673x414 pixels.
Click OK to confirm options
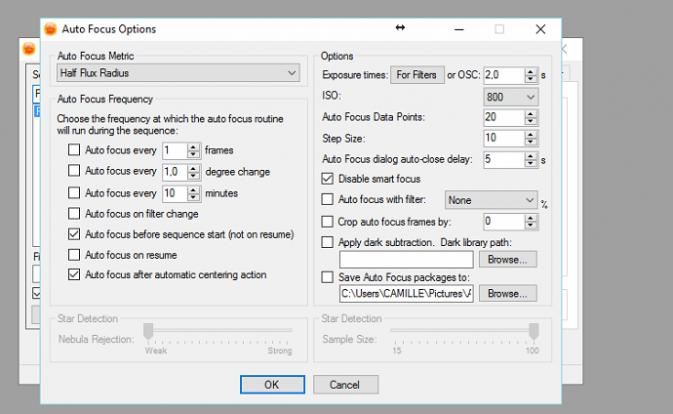point(273,384)
